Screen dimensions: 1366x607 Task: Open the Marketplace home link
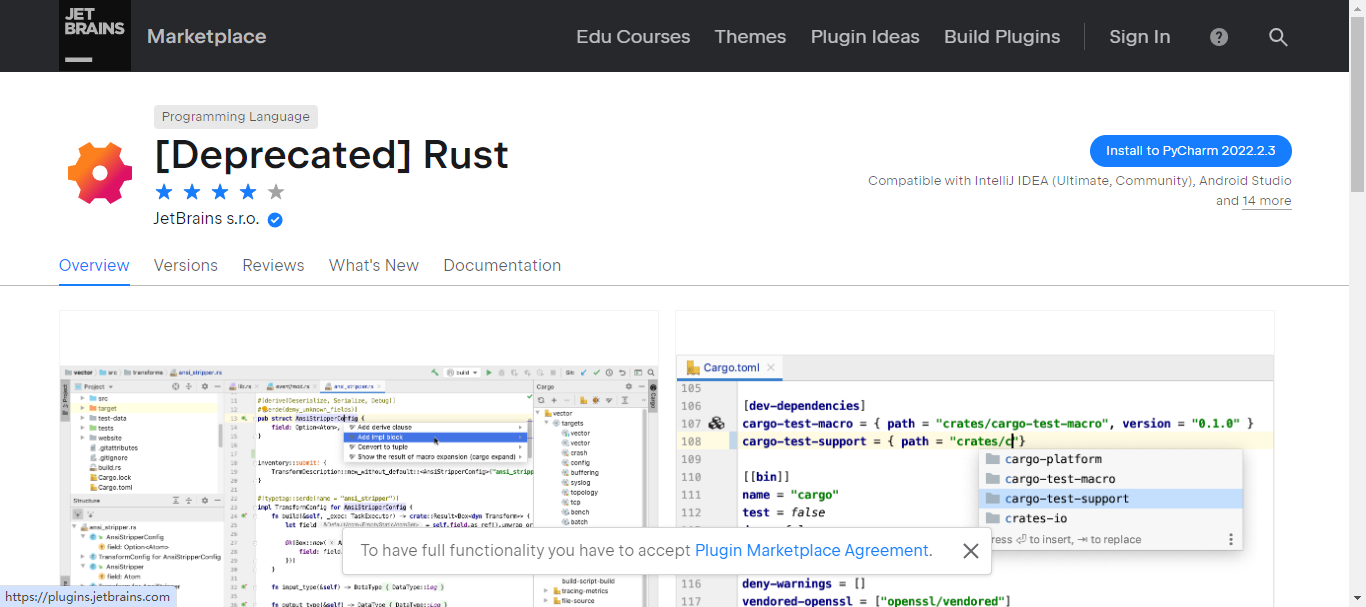coord(207,37)
